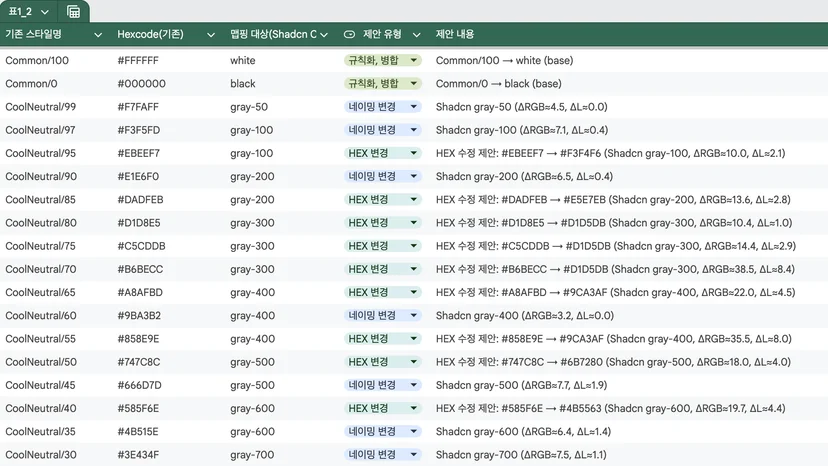The width and height of the screenshot is (828, 466).
Task: Open the 네이밍 변경 chip for CoolNeutral/60
Action: pos(383,316)
